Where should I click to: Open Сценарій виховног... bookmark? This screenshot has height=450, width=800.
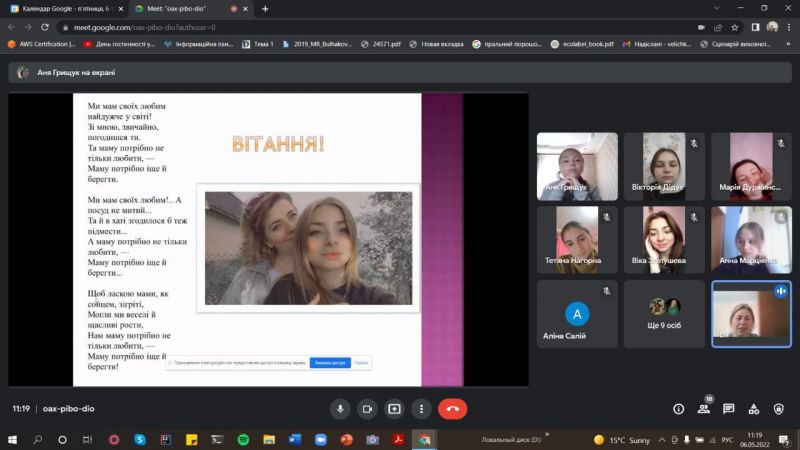click(x=735, y=44)
